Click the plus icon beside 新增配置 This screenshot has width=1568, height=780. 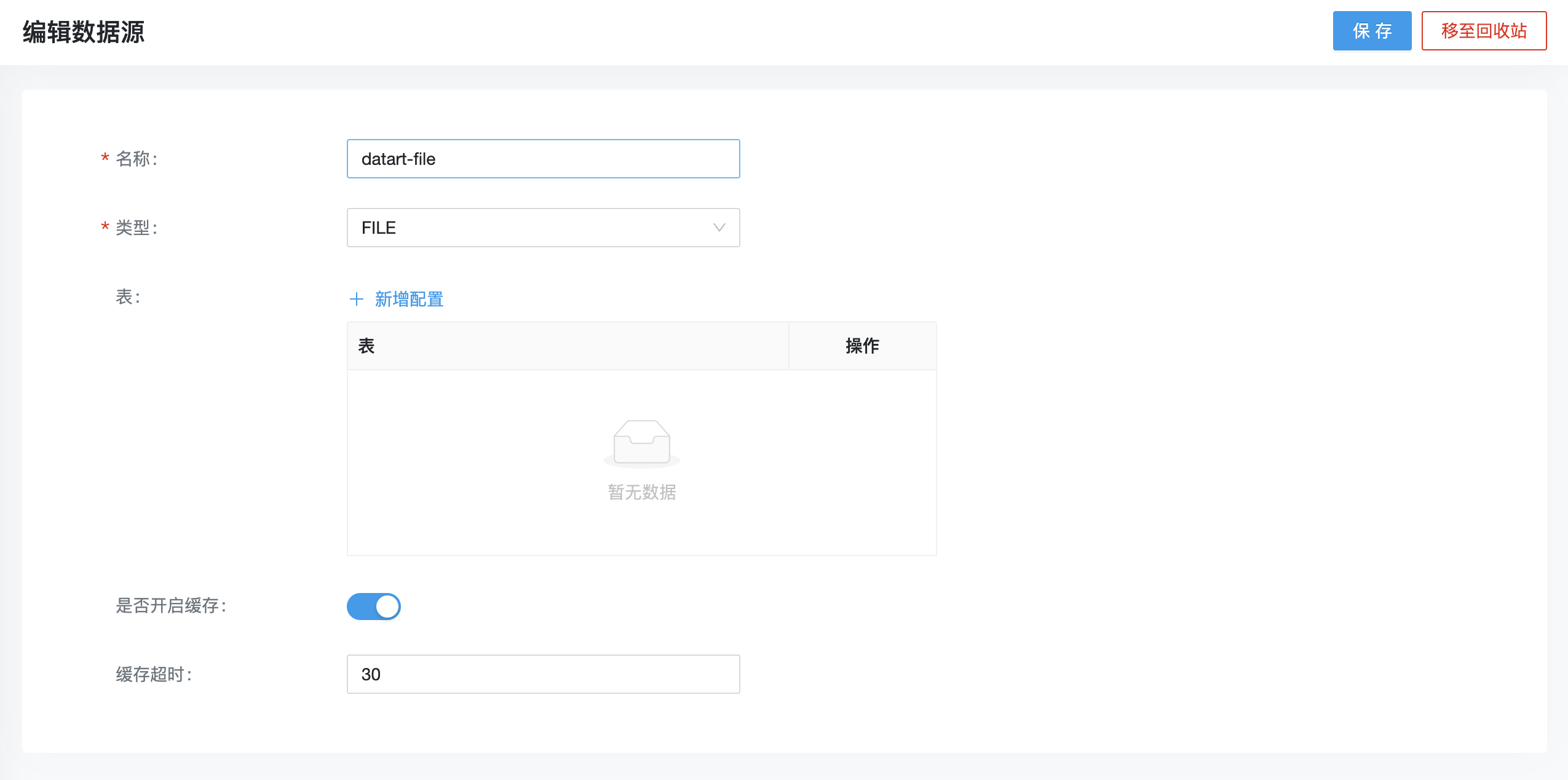pos(357,300)
